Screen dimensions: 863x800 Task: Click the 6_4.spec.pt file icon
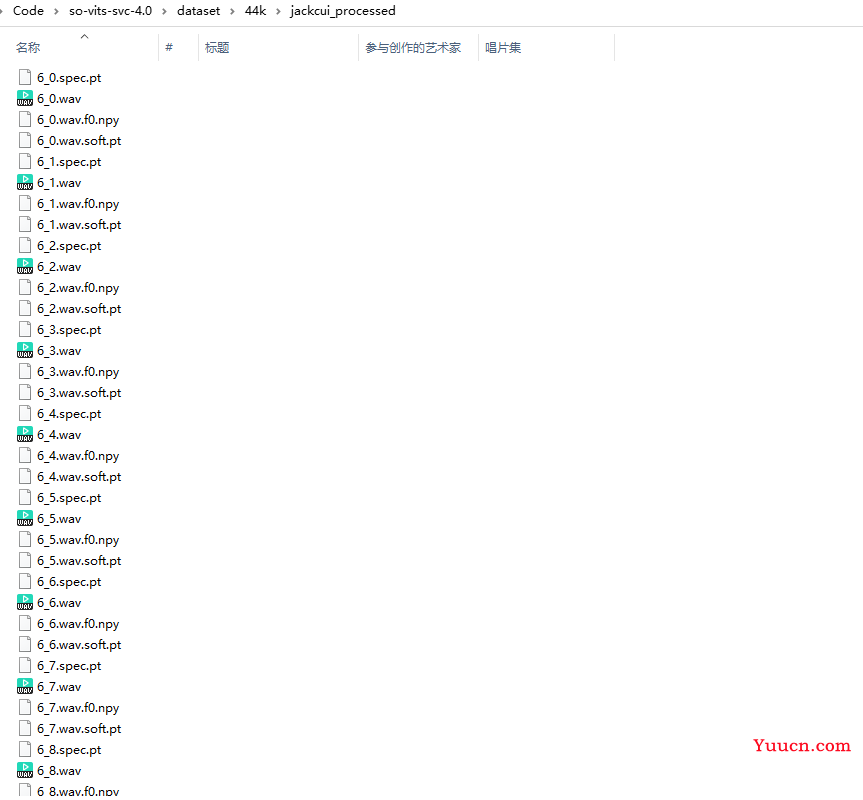[25, 414]
